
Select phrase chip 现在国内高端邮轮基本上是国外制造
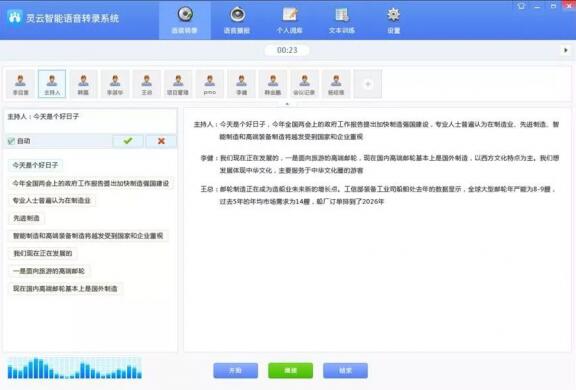pyautogui.click(x=65, y=289)
